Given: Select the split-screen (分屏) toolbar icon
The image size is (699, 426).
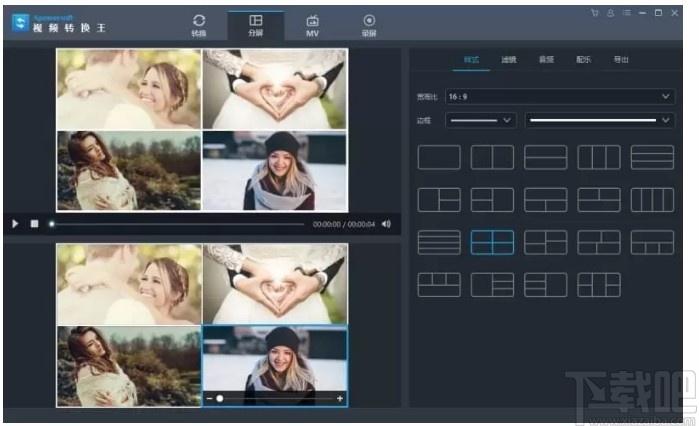Looking at the screenshot, I should click(x=255, y=25).
